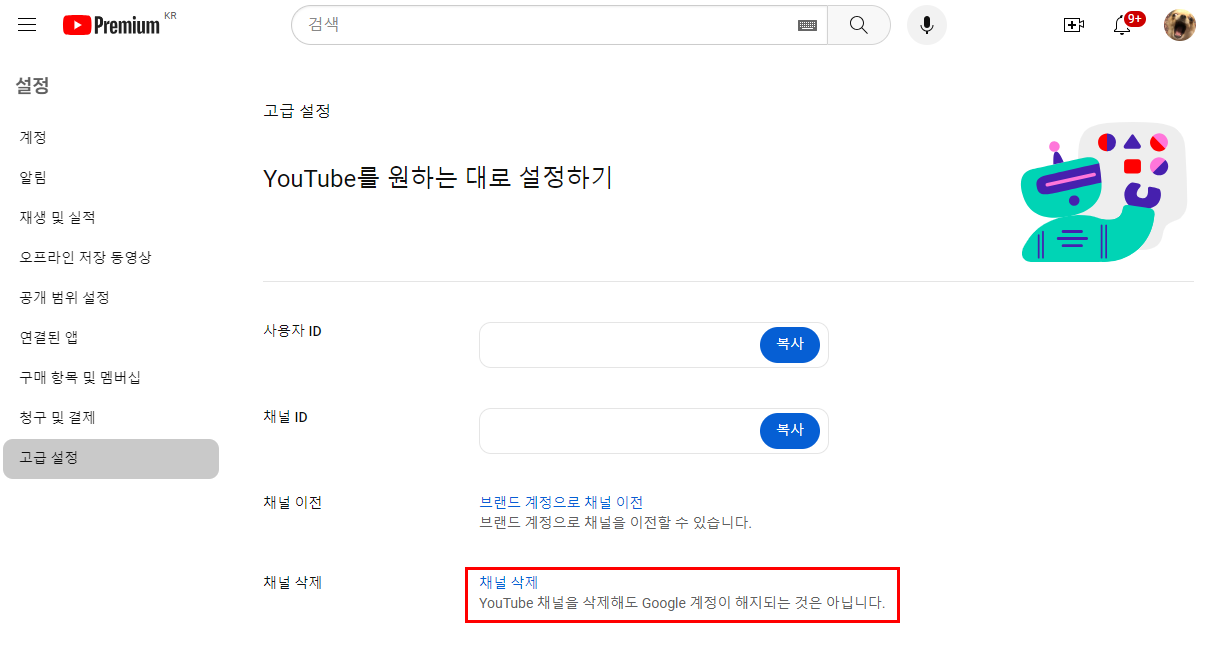Click the 사용자 ID label
This screenshot has height=658, width=1221.
[292, 331]
